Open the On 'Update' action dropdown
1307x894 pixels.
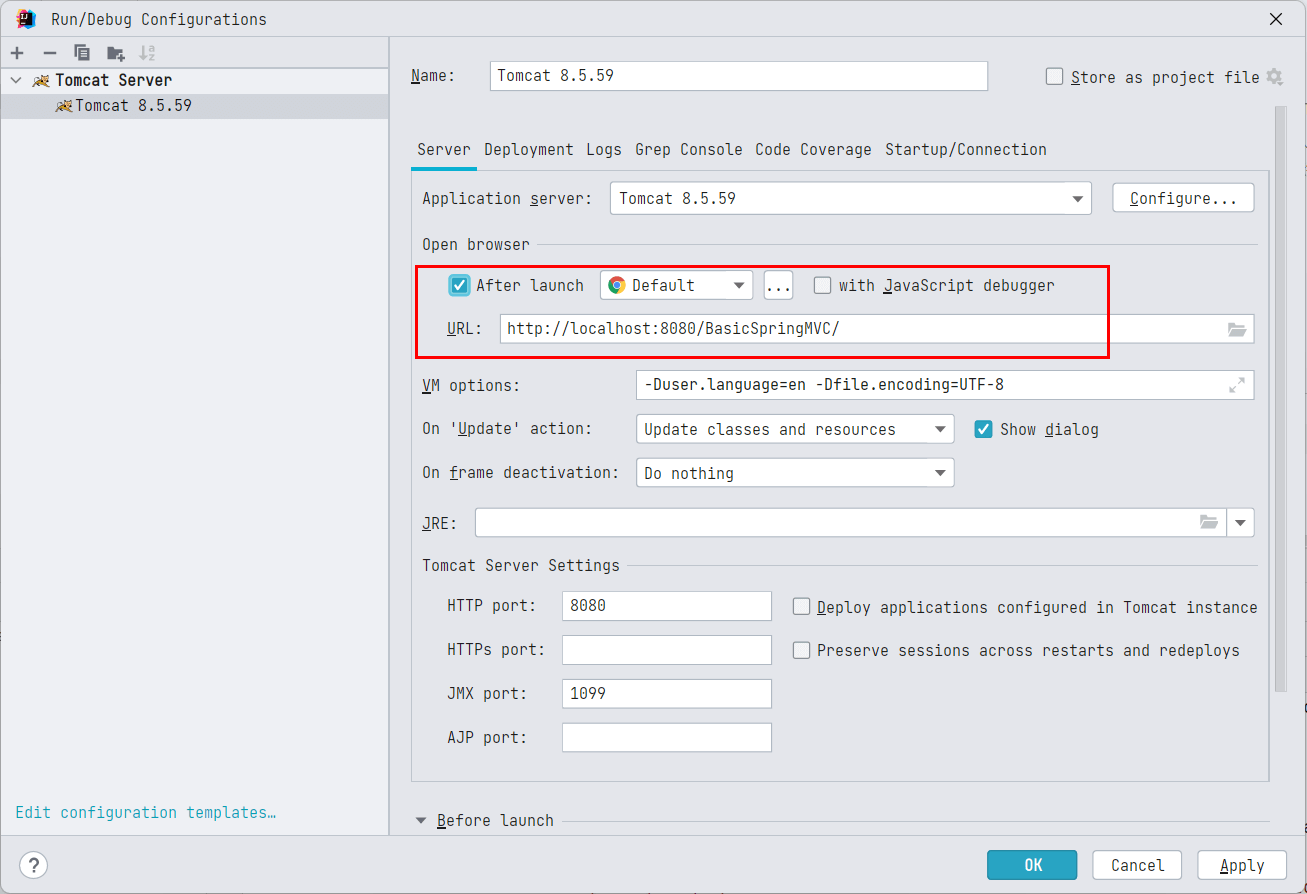(795, 429)
